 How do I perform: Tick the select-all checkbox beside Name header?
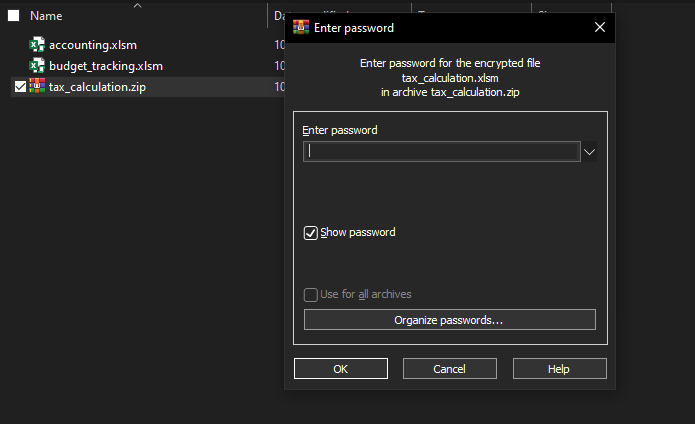pyautogui.click(x=14, y=16)
